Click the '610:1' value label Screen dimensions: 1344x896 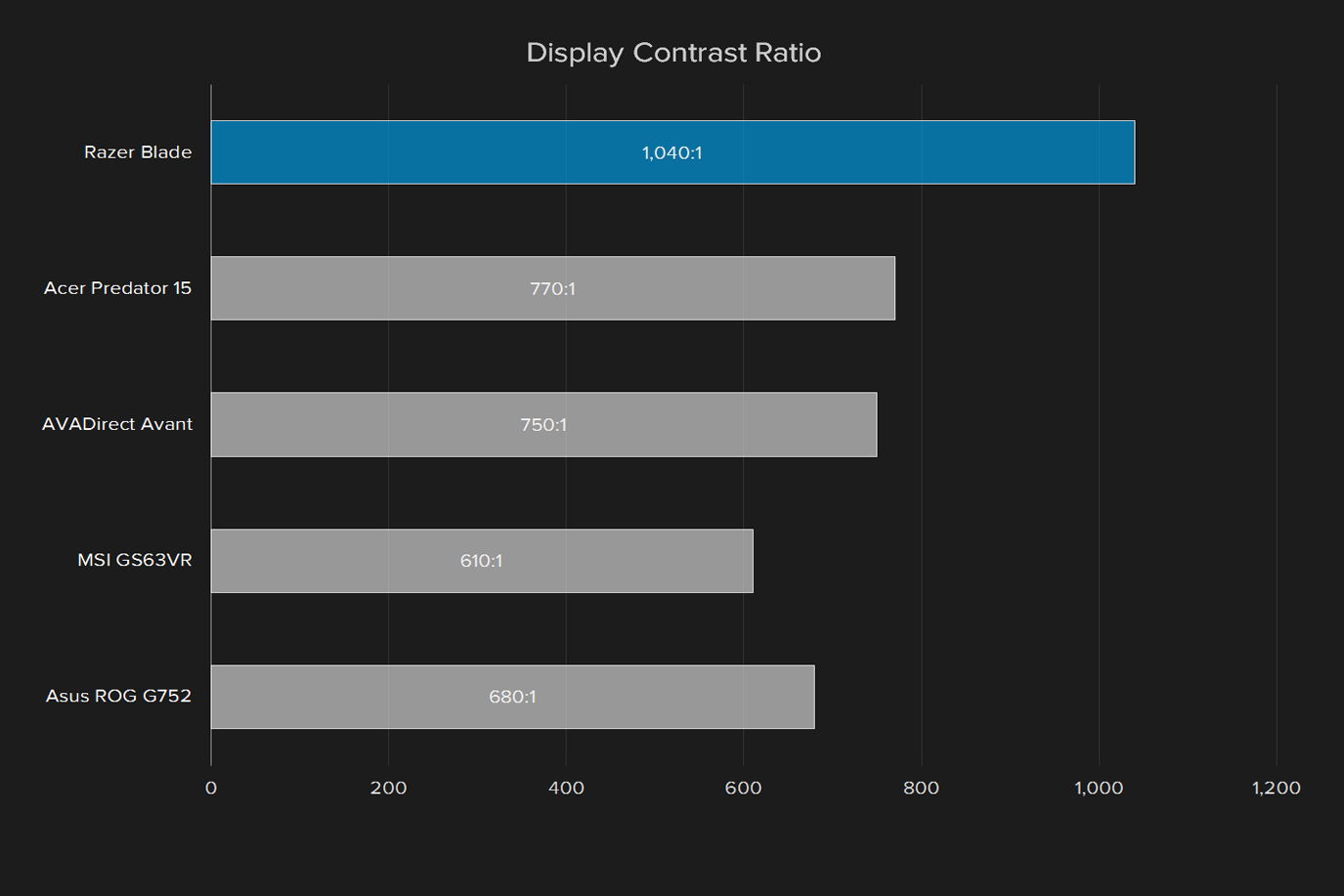pyautogui.click(x=482, y=561)
